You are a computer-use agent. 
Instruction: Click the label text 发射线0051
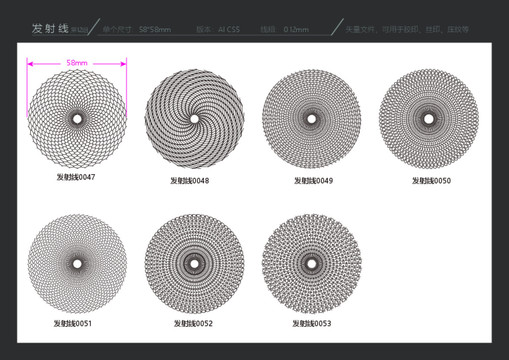pyautogui.click(x=73, y=323)
